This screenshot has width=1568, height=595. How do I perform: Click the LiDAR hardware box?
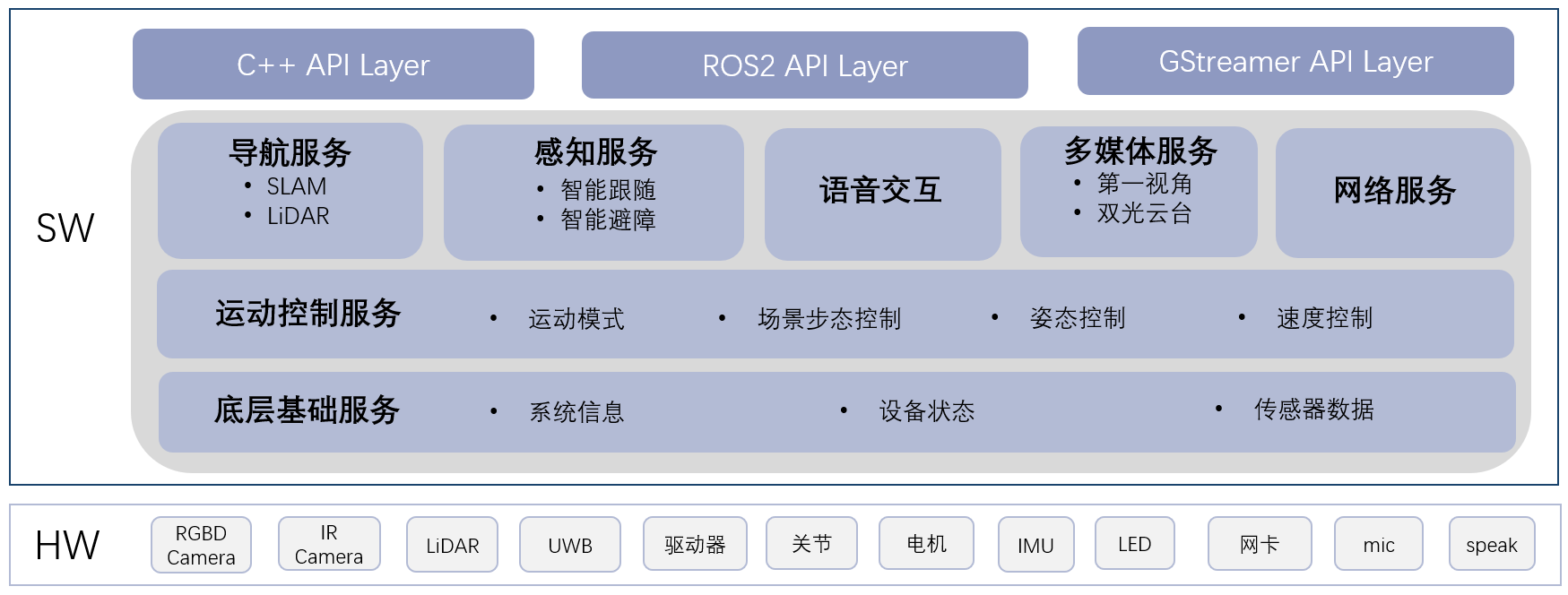(452, 545)
